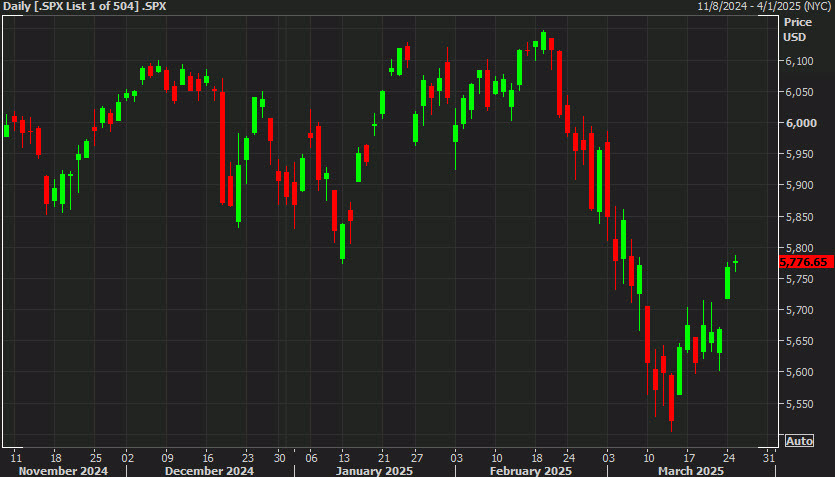The width and height of the screenshot is (835, 477).
Task: Click the 5,750 price axis label
Action: click(x=800, y=279)
